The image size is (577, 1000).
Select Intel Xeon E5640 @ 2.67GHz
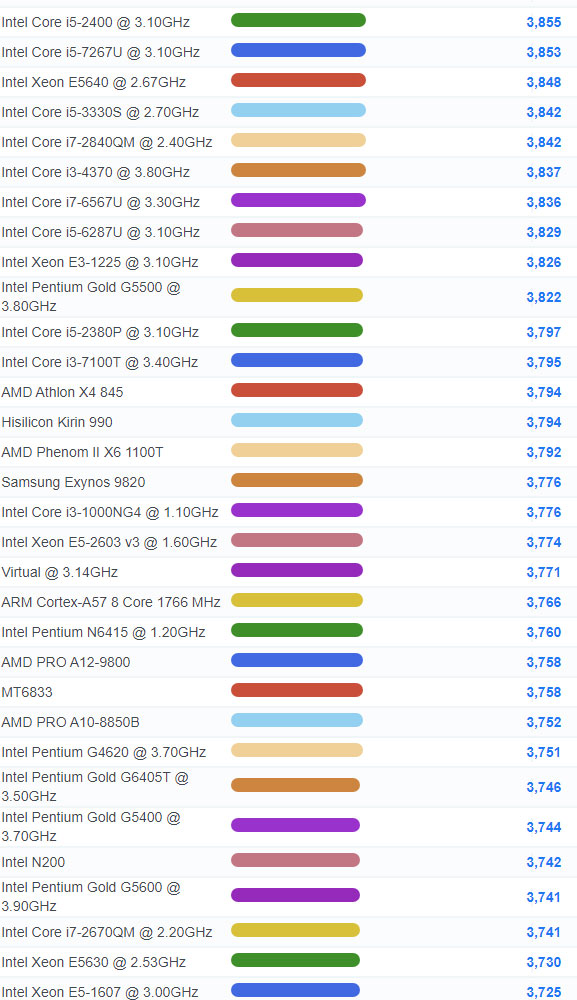[94, 82]
